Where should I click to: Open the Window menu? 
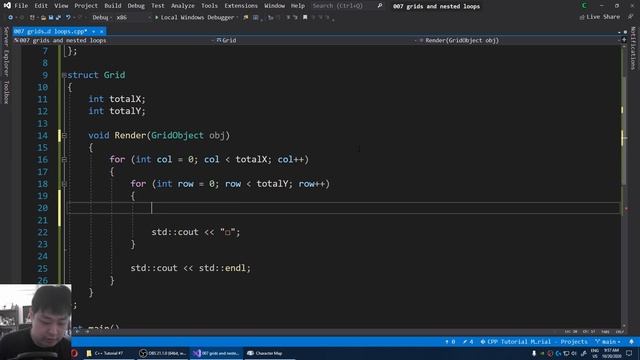(x=274, y=6)
